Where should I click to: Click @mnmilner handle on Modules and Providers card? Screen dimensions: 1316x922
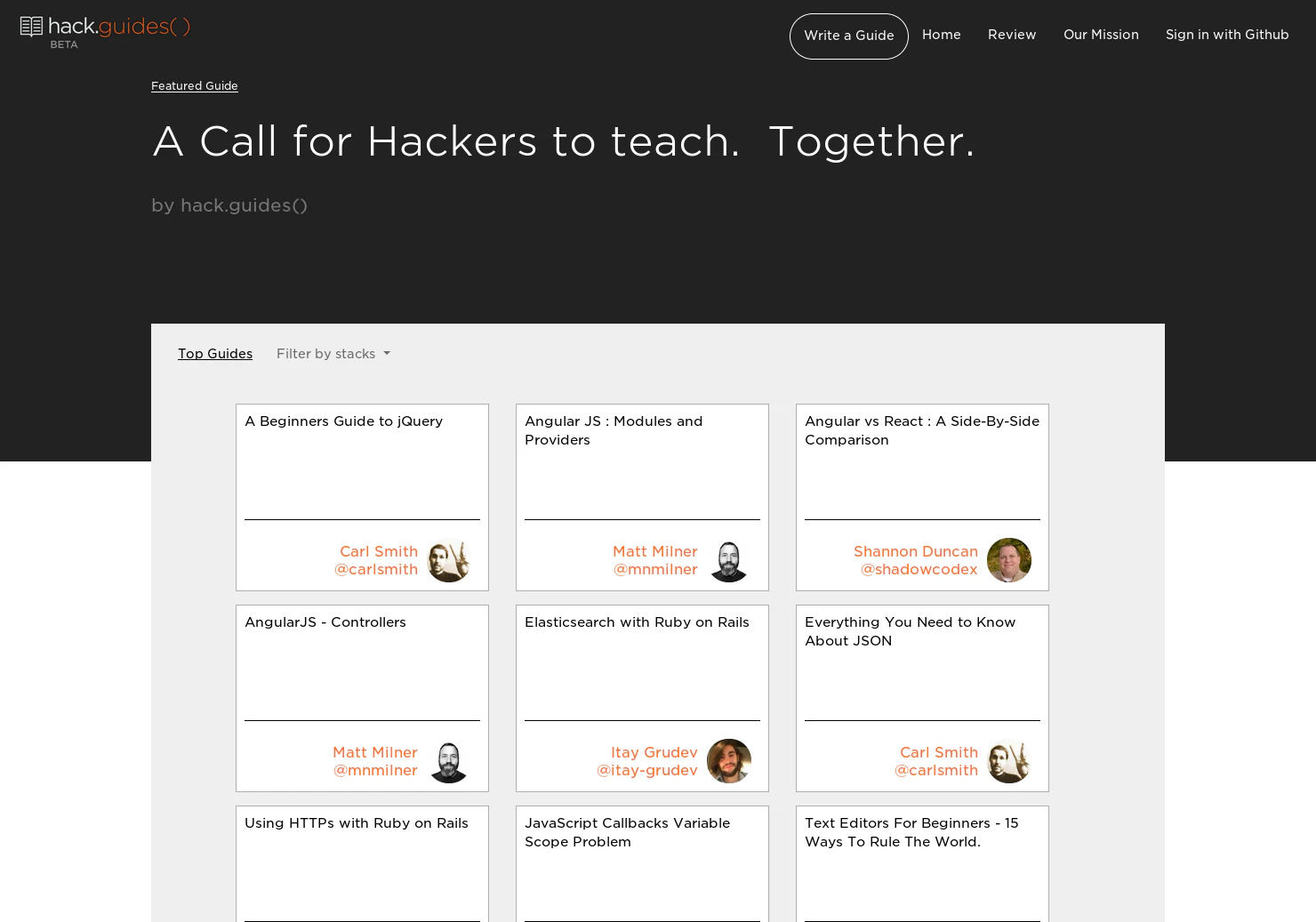pyautogui.click(x=655, y=570)
